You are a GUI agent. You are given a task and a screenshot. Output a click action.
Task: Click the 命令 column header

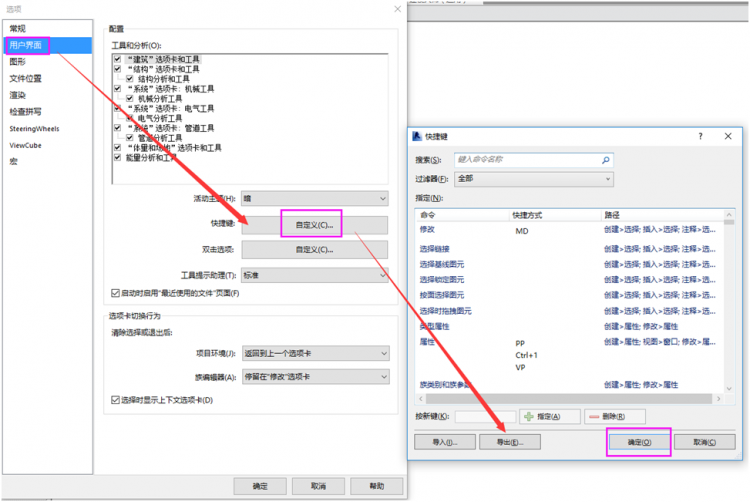462,215
